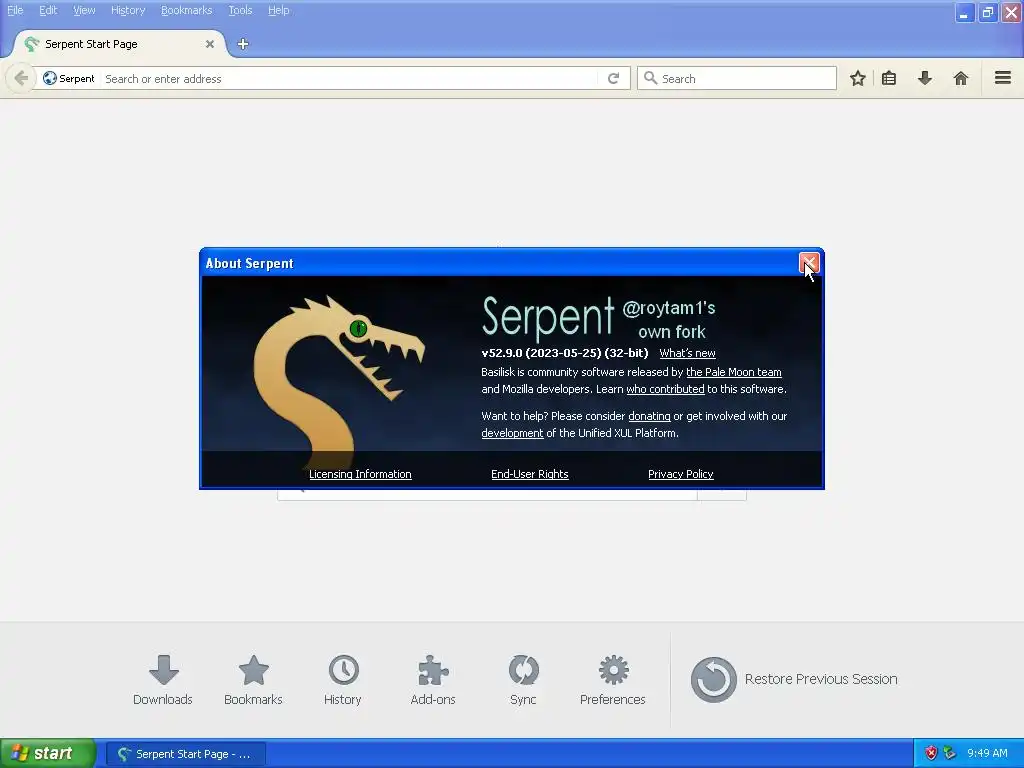Open the History menu
Image resolution: width=1024 pixels, height=768 pixels.
tap(128, 10)
